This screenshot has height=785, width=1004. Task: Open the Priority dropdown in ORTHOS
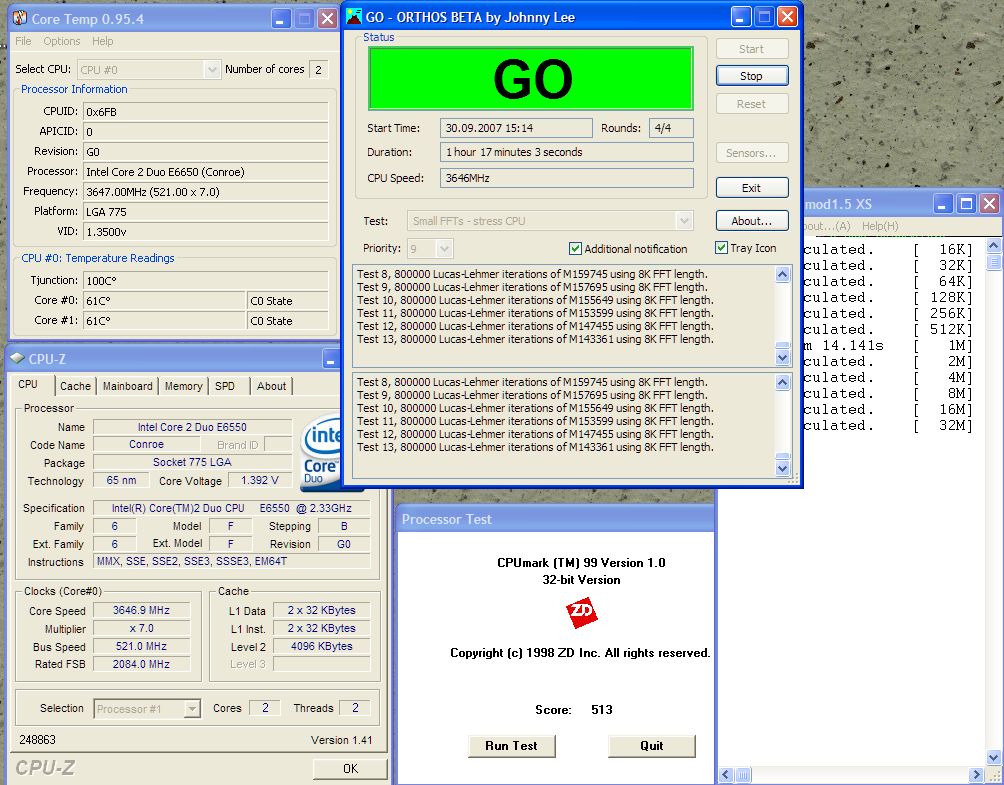(x=445, y=248)
